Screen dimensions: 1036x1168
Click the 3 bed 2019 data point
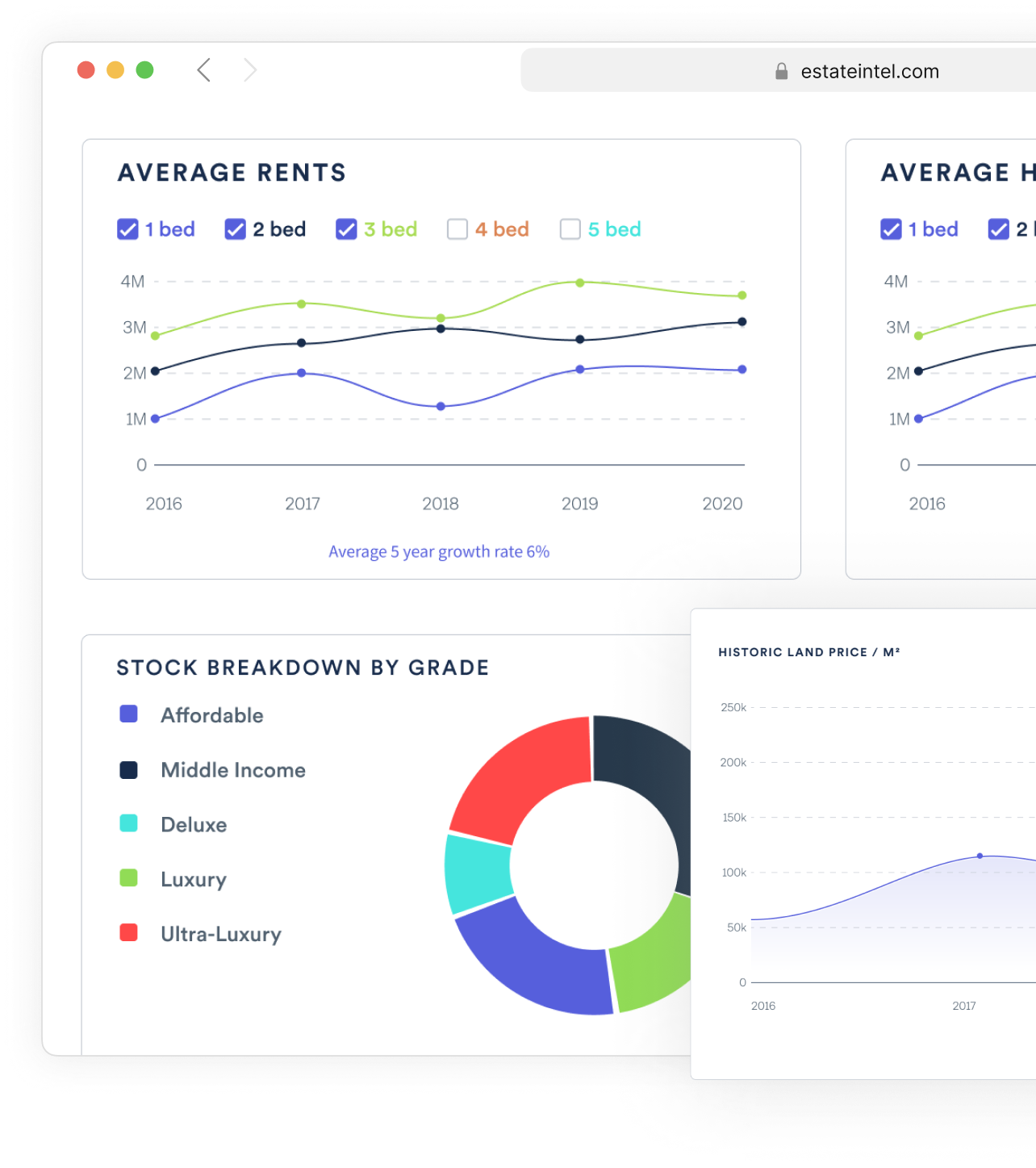[x=580, y=283]
